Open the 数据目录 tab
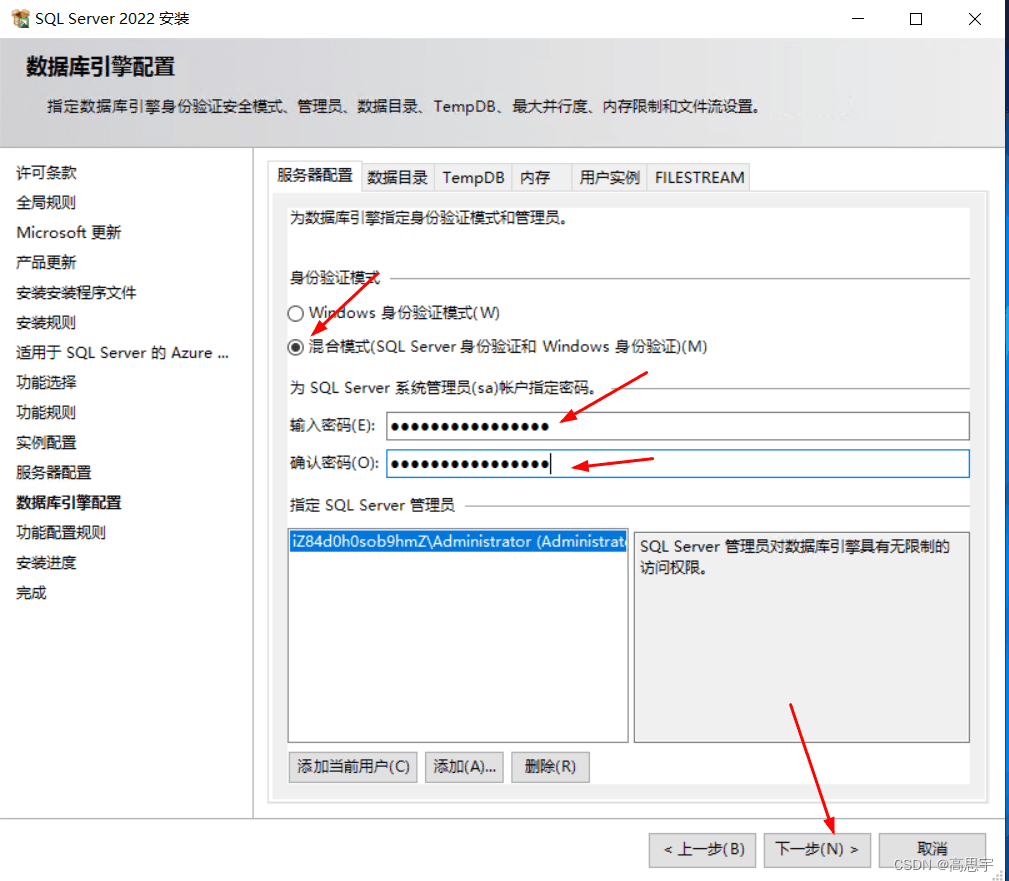The width and height of the screenshot is (1009, 881). click(398, 178)
